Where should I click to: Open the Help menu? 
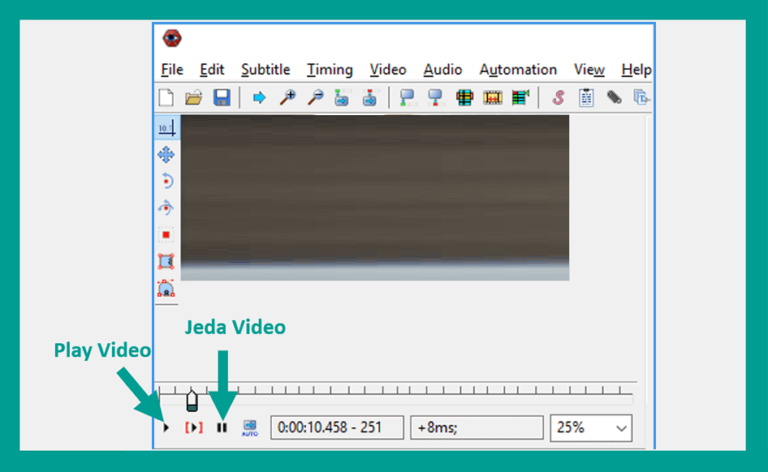(x=636, y=70)
